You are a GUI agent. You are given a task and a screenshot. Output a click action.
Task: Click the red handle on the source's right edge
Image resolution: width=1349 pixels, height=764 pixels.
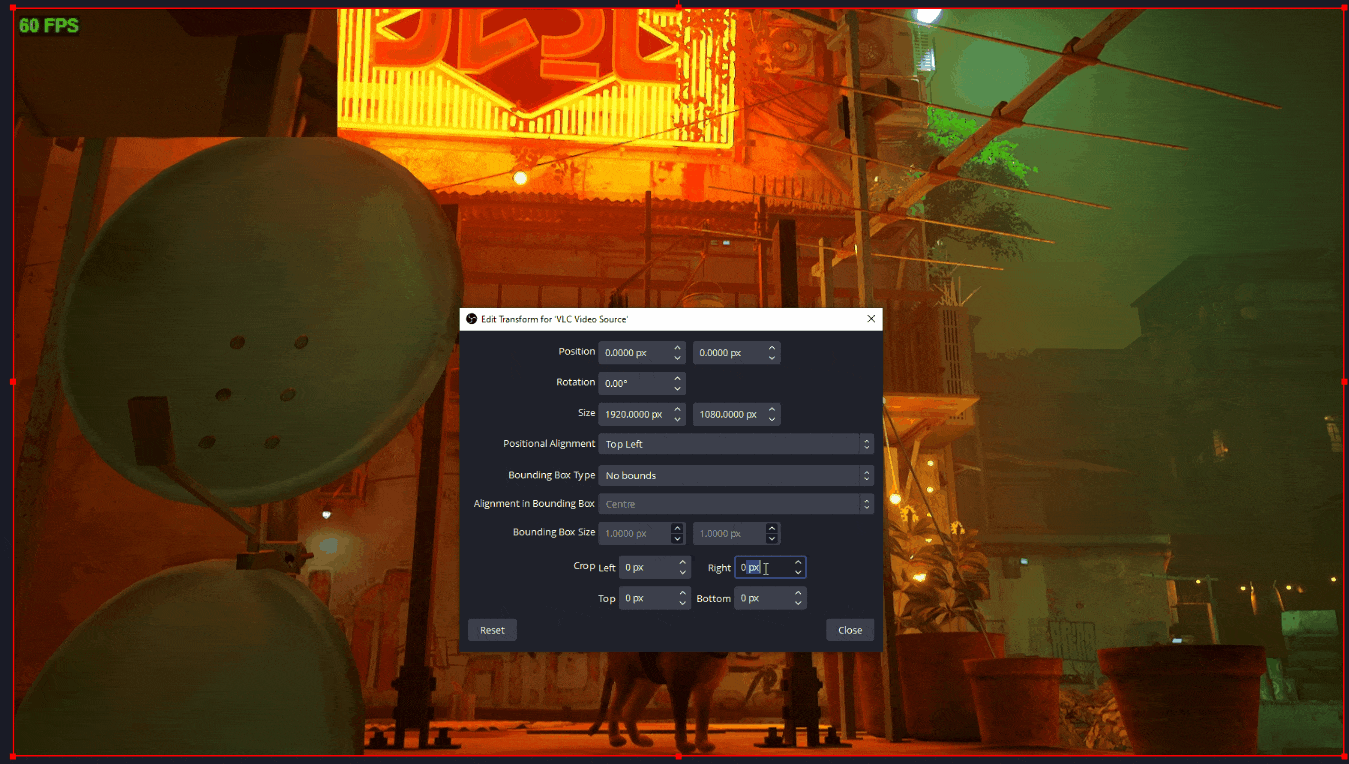(1344, 381)
